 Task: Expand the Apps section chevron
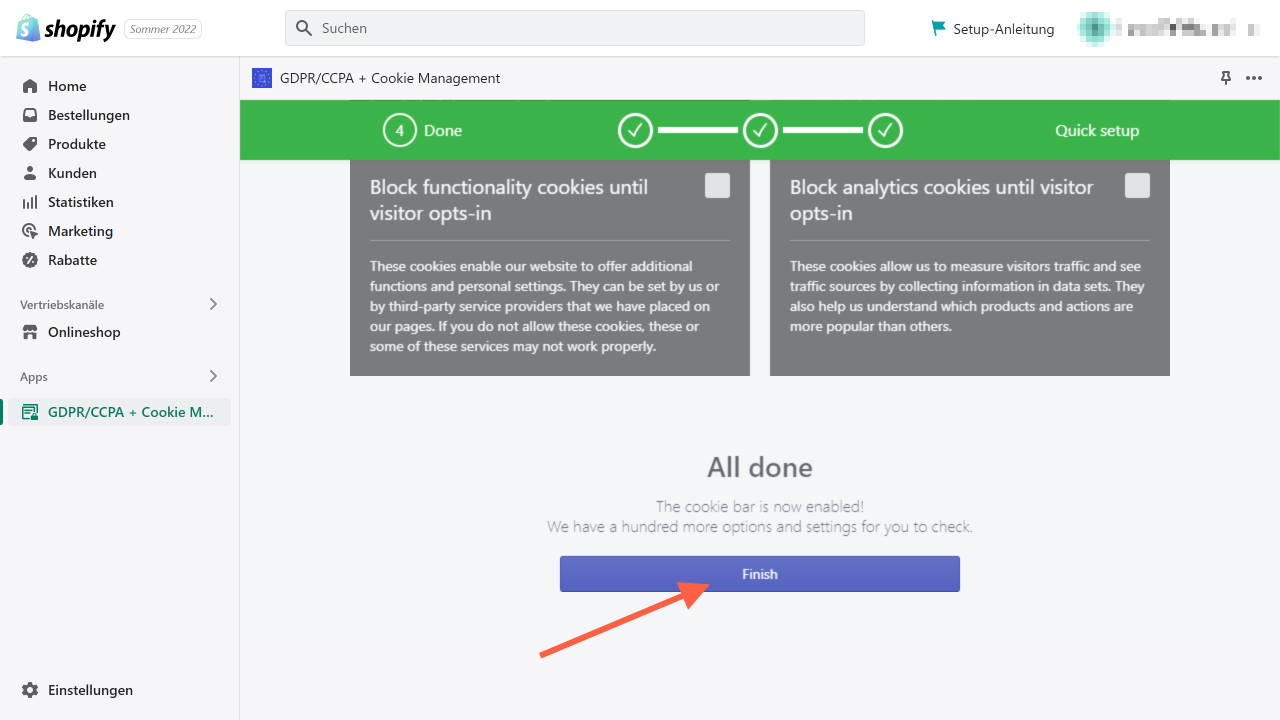click(213, 376)
